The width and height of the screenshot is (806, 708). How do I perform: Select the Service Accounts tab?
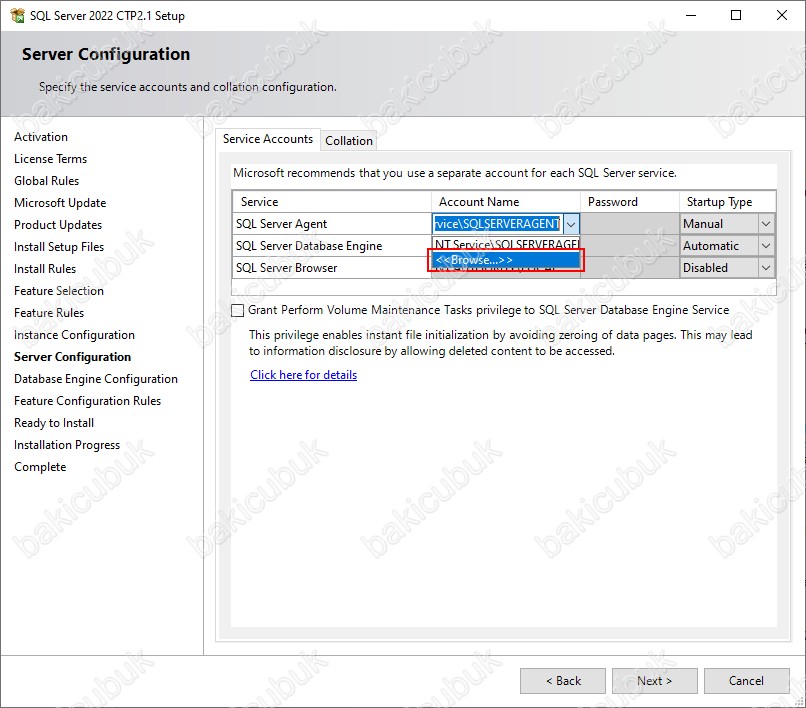coord(268,139)
